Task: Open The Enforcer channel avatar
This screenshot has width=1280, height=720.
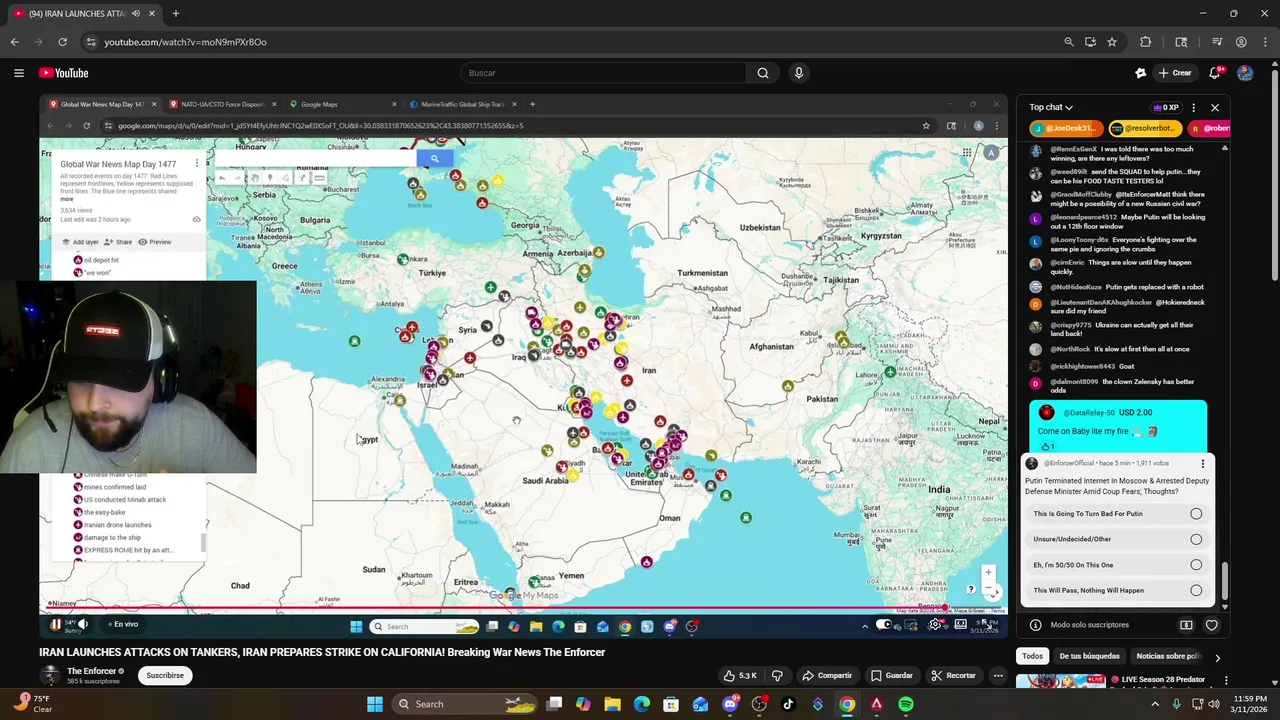Action: click(50, 676)
